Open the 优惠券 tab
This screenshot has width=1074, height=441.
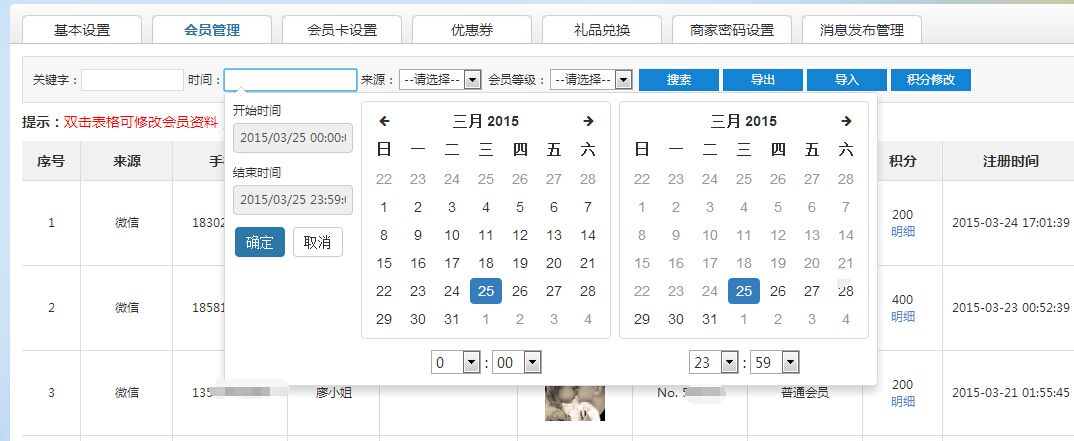coord(472,30)
